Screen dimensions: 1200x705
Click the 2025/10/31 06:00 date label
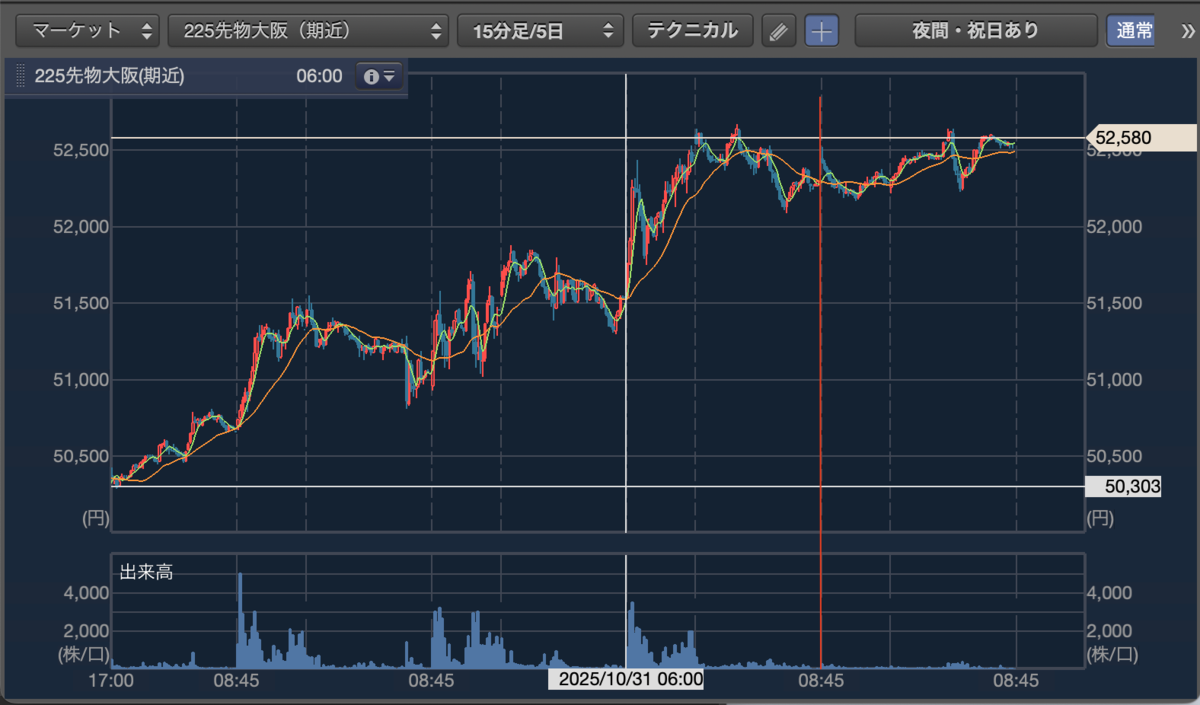(626, 679)
